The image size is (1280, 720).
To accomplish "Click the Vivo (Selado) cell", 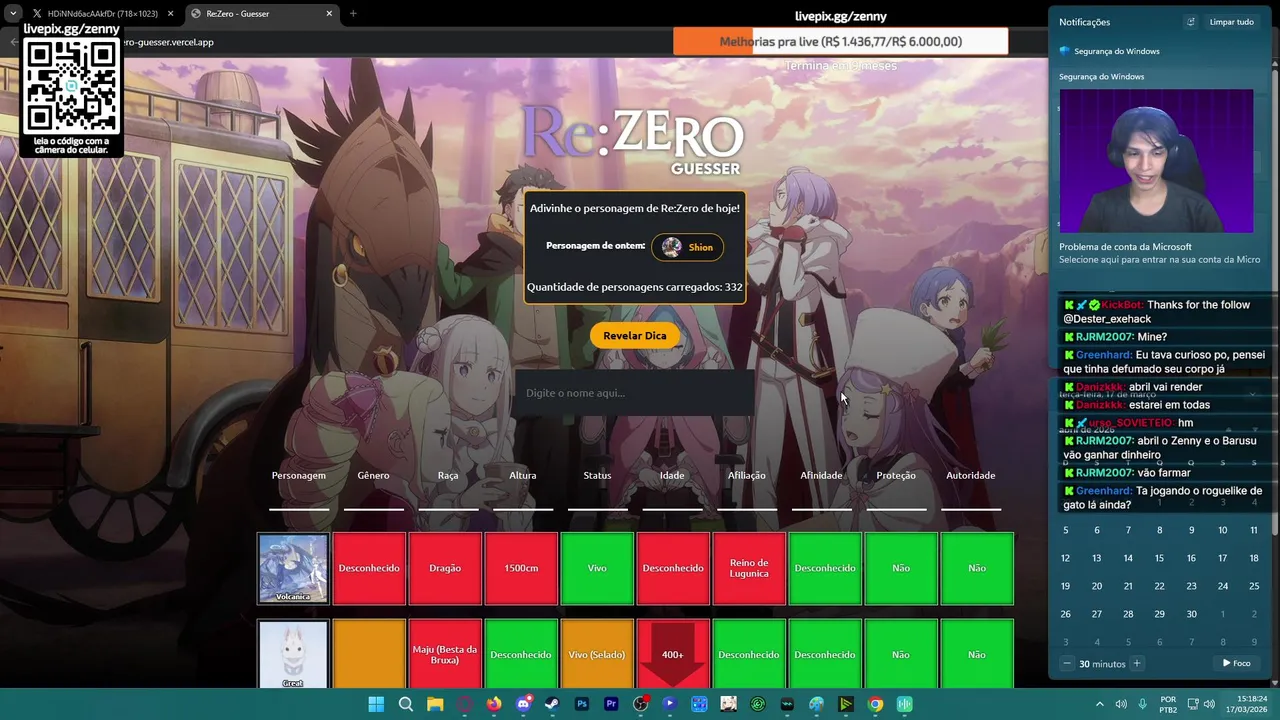I will tap(597, 654).
